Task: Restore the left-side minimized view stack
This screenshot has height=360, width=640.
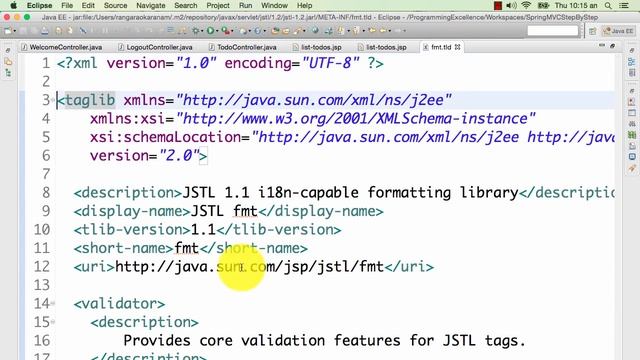Action: coord(8,51)
